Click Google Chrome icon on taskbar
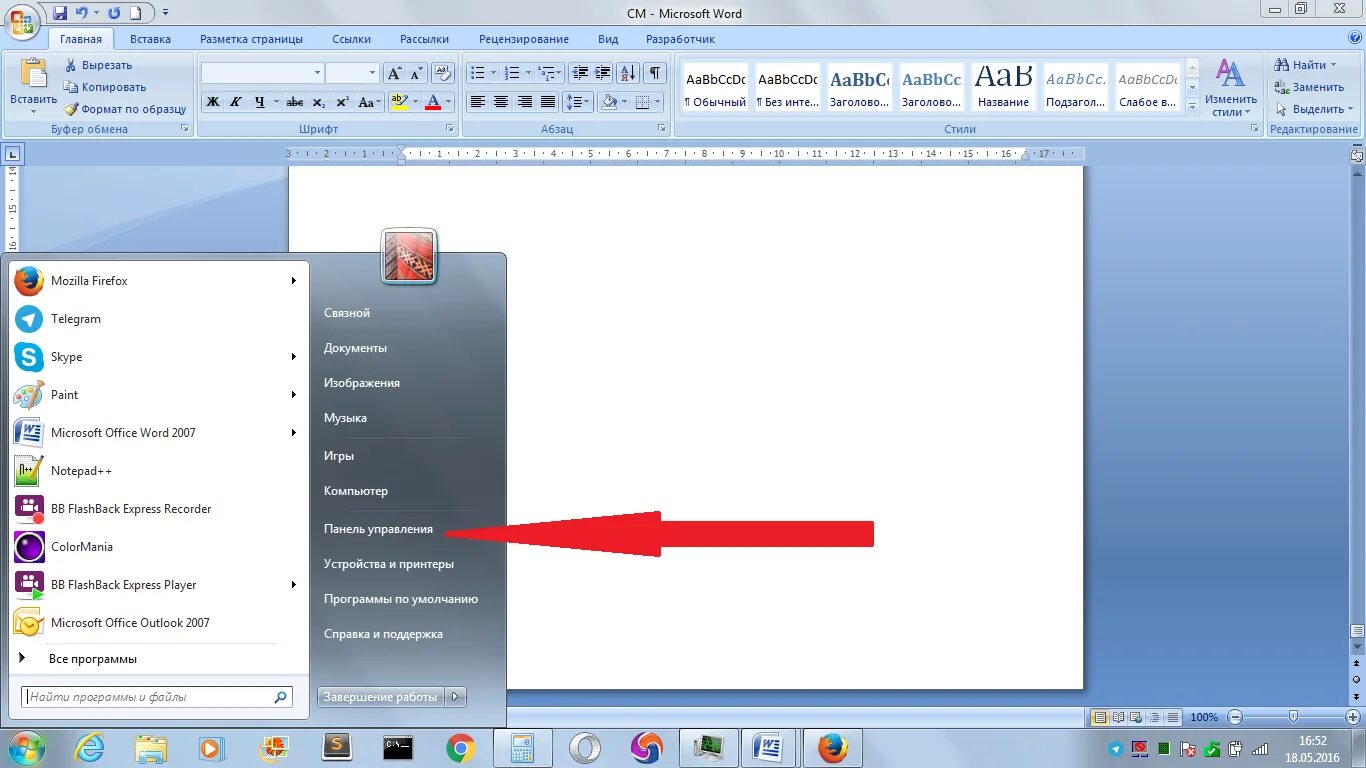Image resolution: width=1366 pixels, height=768 pixels. 460,748
